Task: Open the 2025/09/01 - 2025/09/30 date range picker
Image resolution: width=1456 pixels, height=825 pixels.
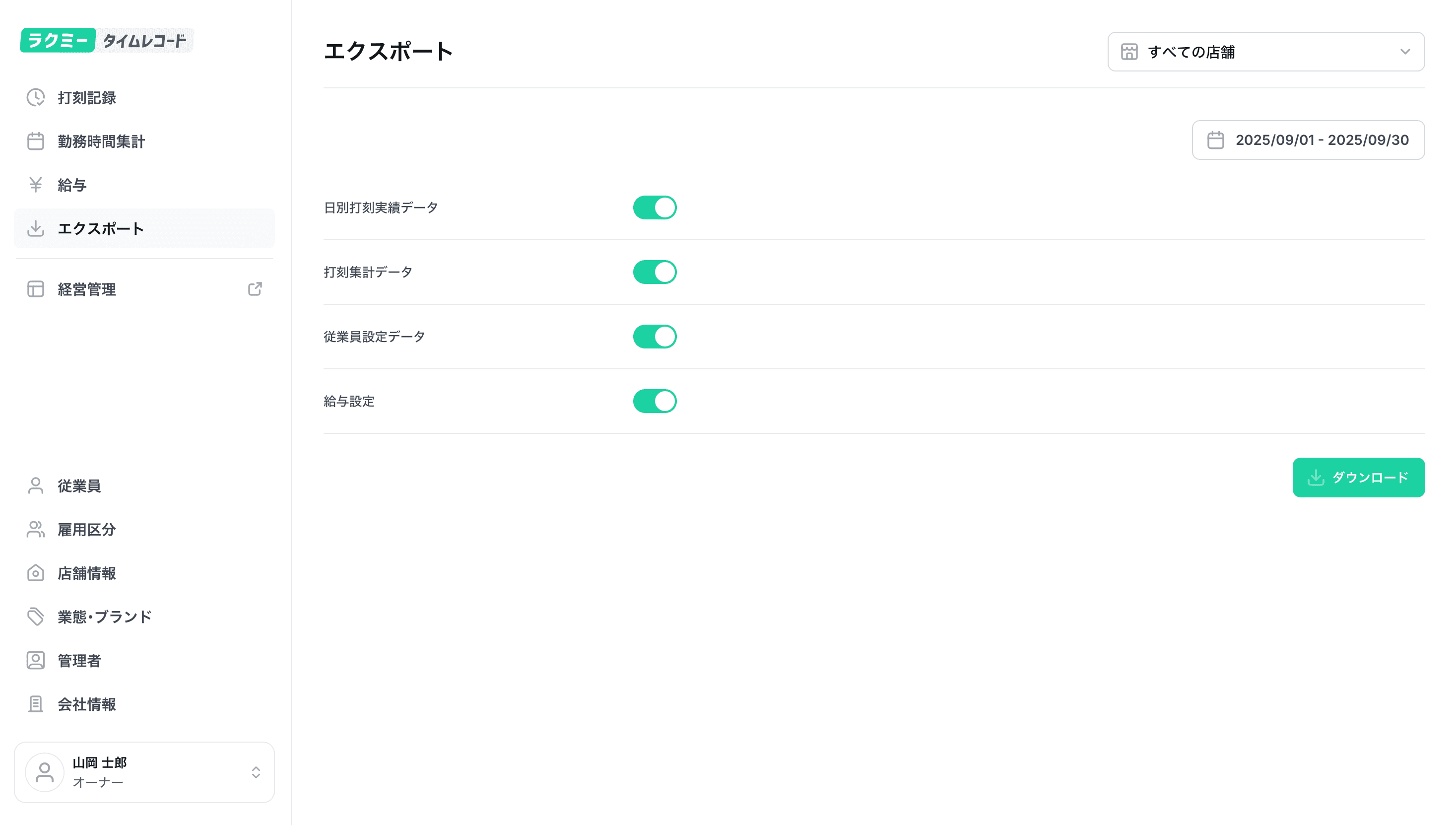Action: tap(1308, 140)
